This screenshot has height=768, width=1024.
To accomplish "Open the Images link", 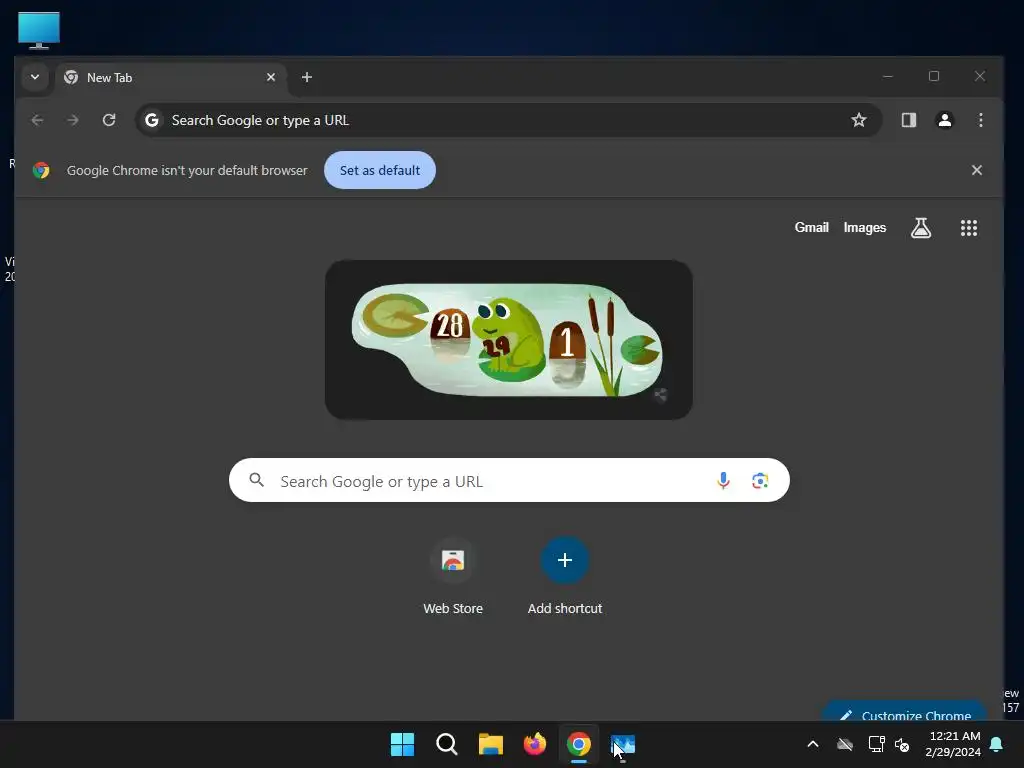I will 865,227.
